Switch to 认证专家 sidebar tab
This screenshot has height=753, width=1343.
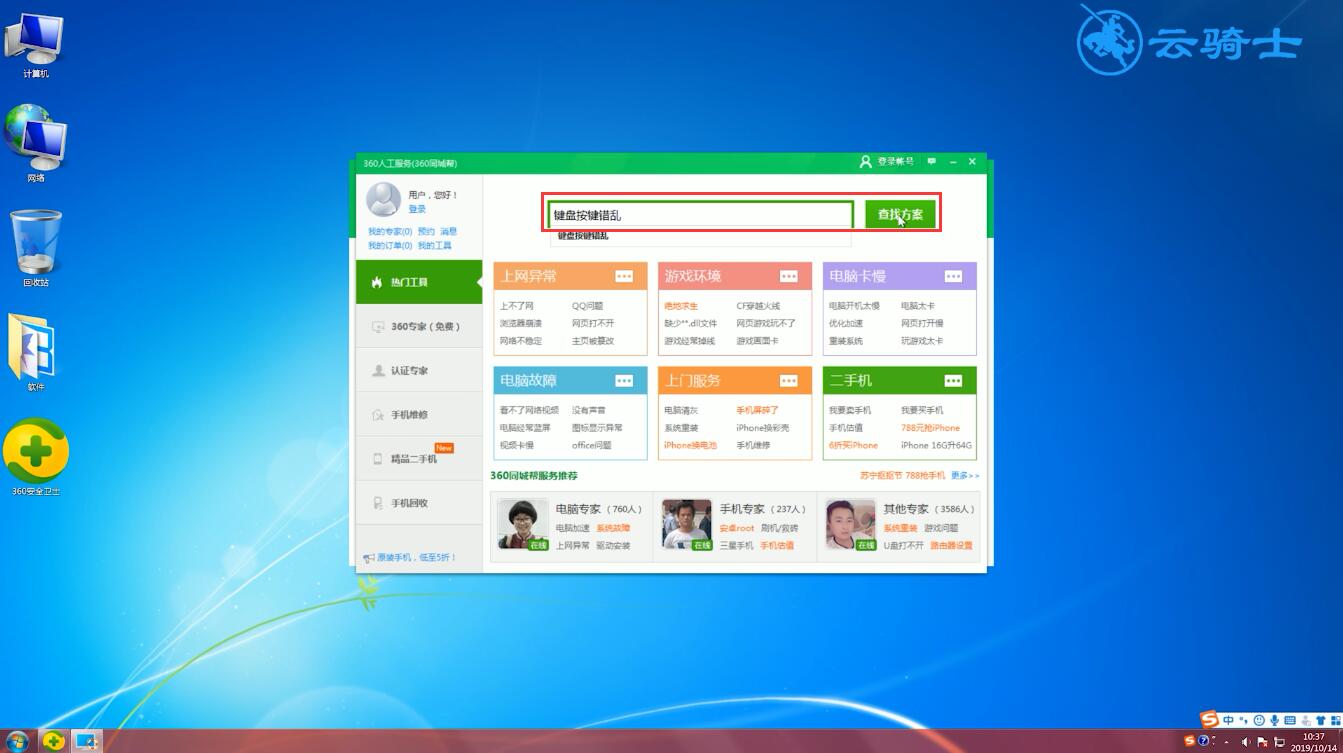(x=419, y=370)
